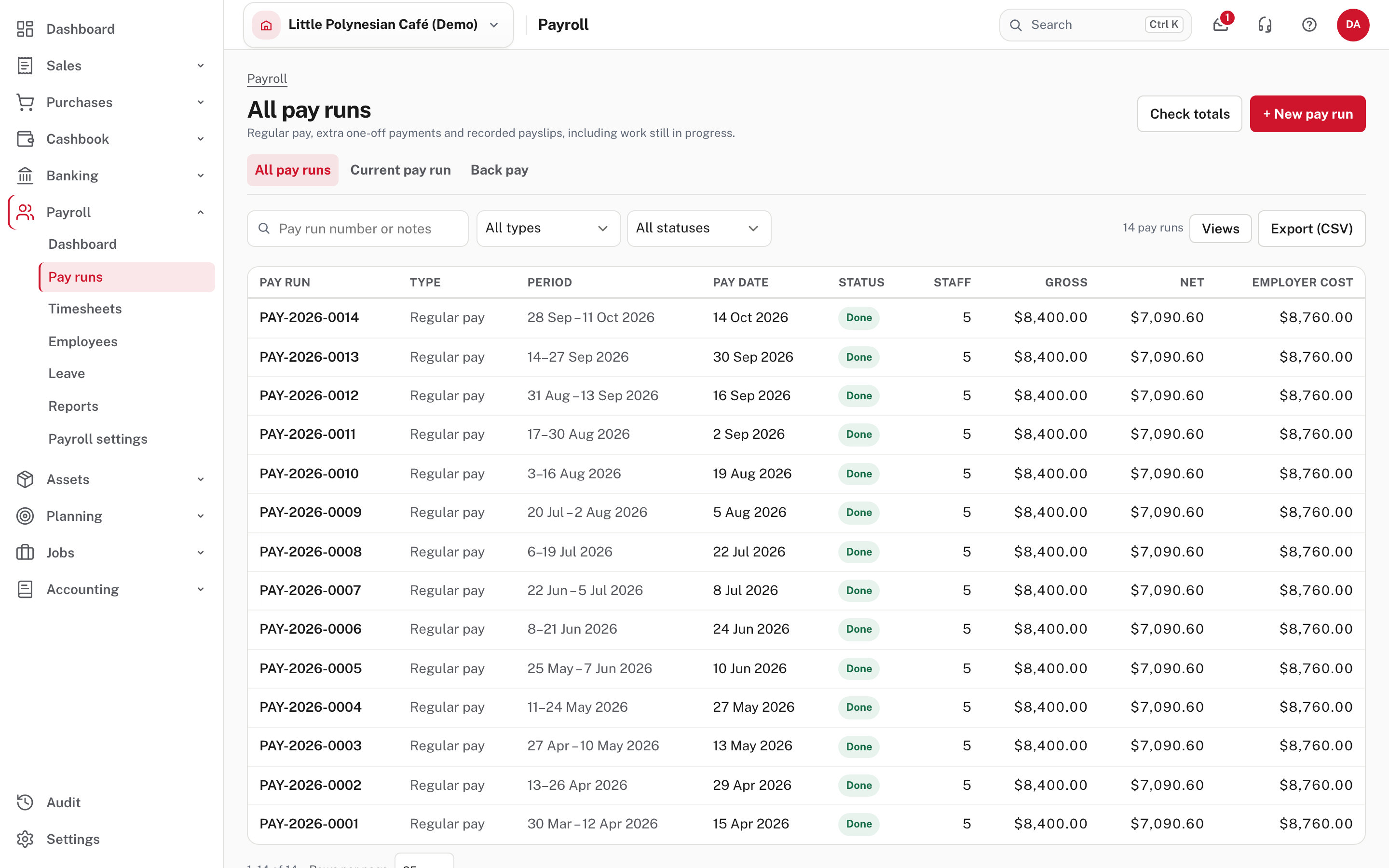Image resolution: width=1389 pixels, height=868 pixels.
Task: Click the Export (CSV) button
Action: 1311,229
